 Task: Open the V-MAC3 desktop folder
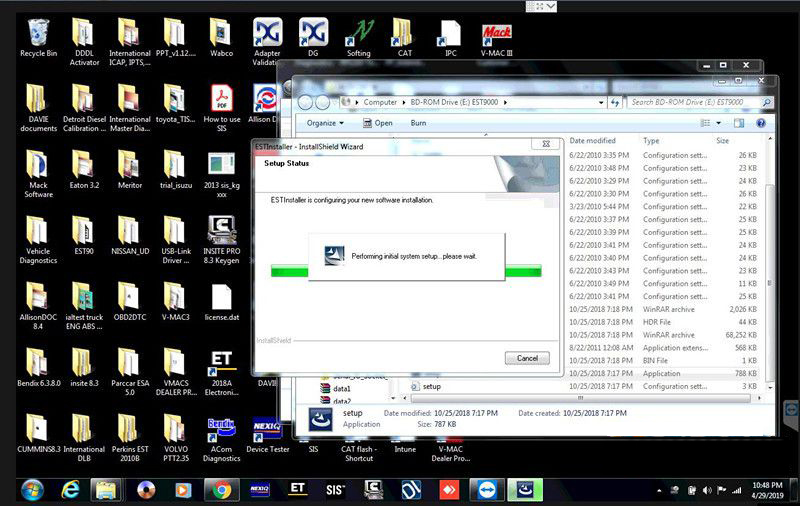[176, 302]
